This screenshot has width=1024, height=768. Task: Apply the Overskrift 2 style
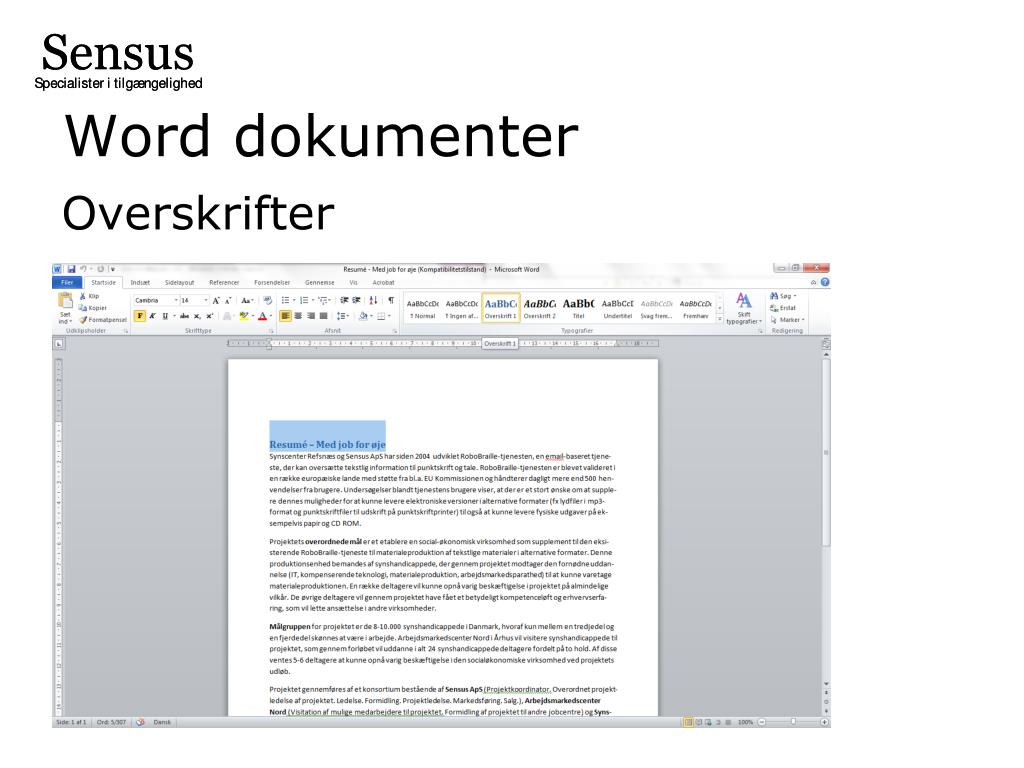(x=539, y=308)
